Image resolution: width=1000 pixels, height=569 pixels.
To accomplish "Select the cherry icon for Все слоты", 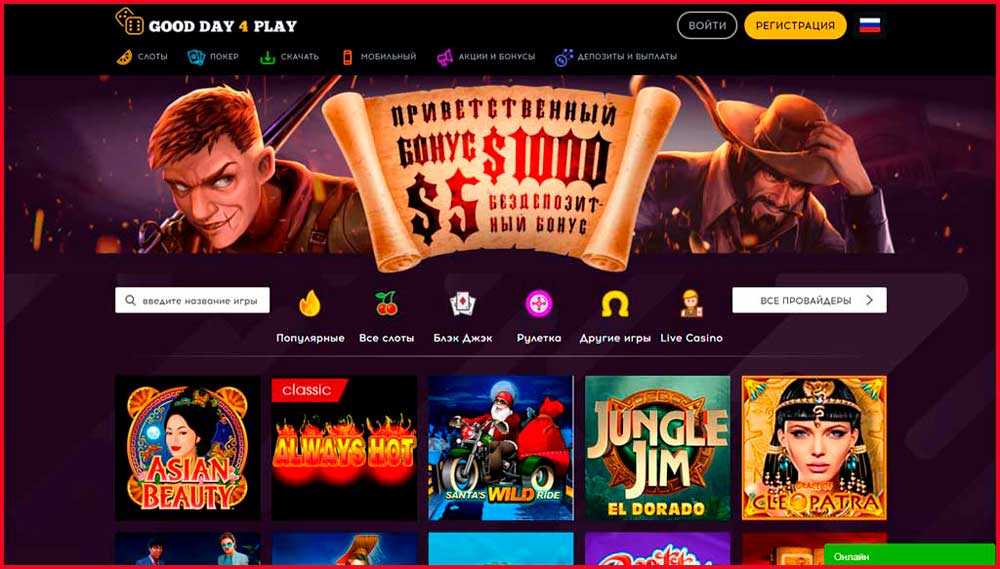I will [386, 303].
